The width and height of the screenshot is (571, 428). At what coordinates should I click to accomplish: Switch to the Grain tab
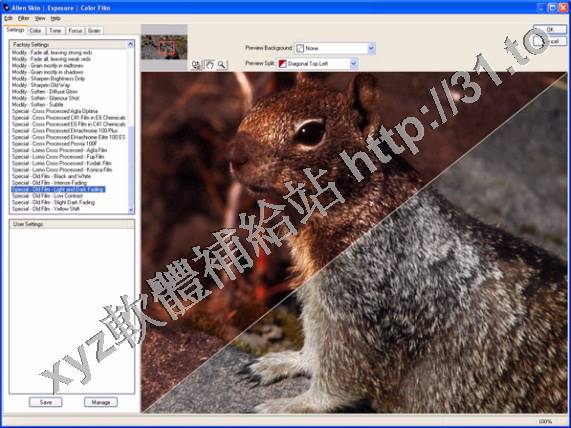(x=94, y=31)
